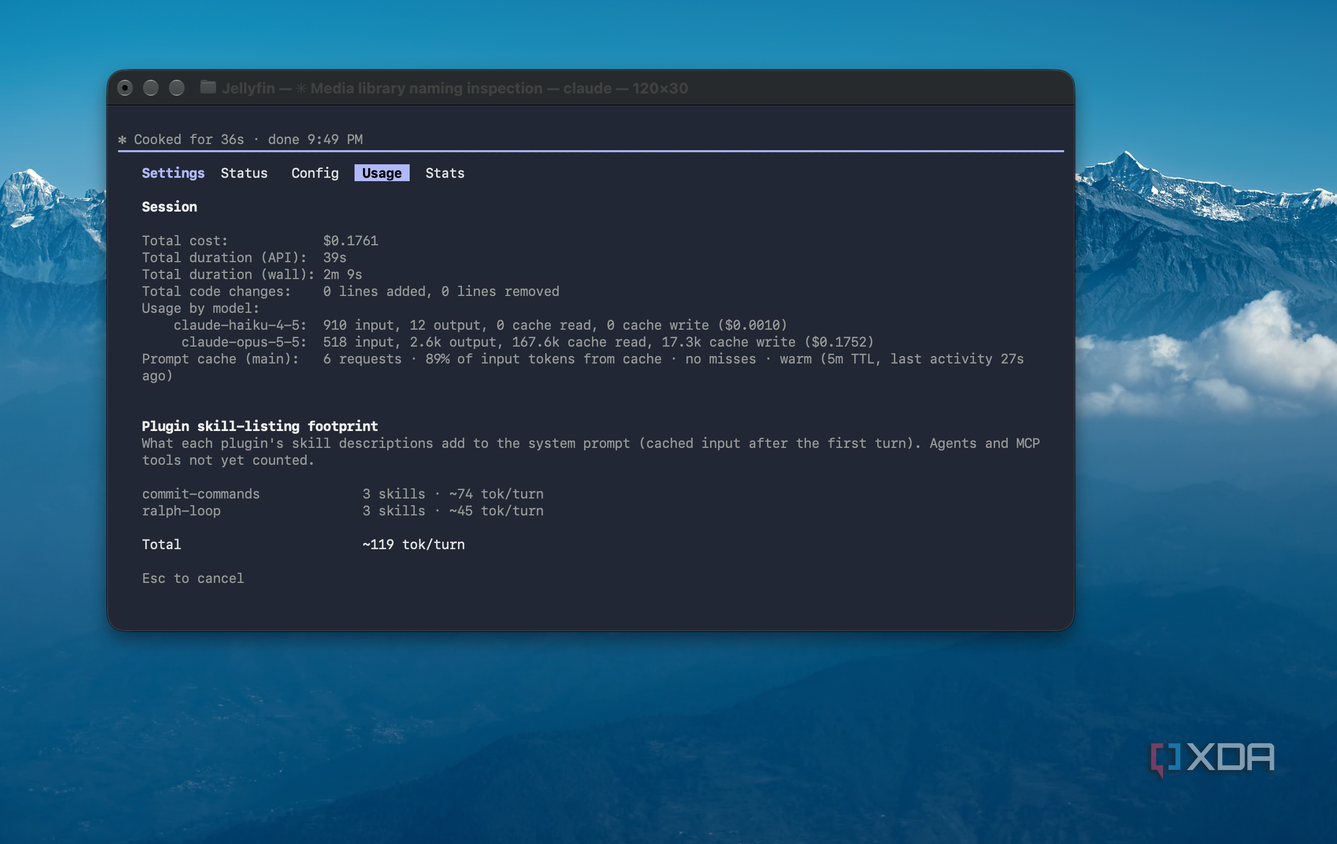Go to the Stats tab
Viewport: 1337px width, 844px height.
tap(445, 173)
